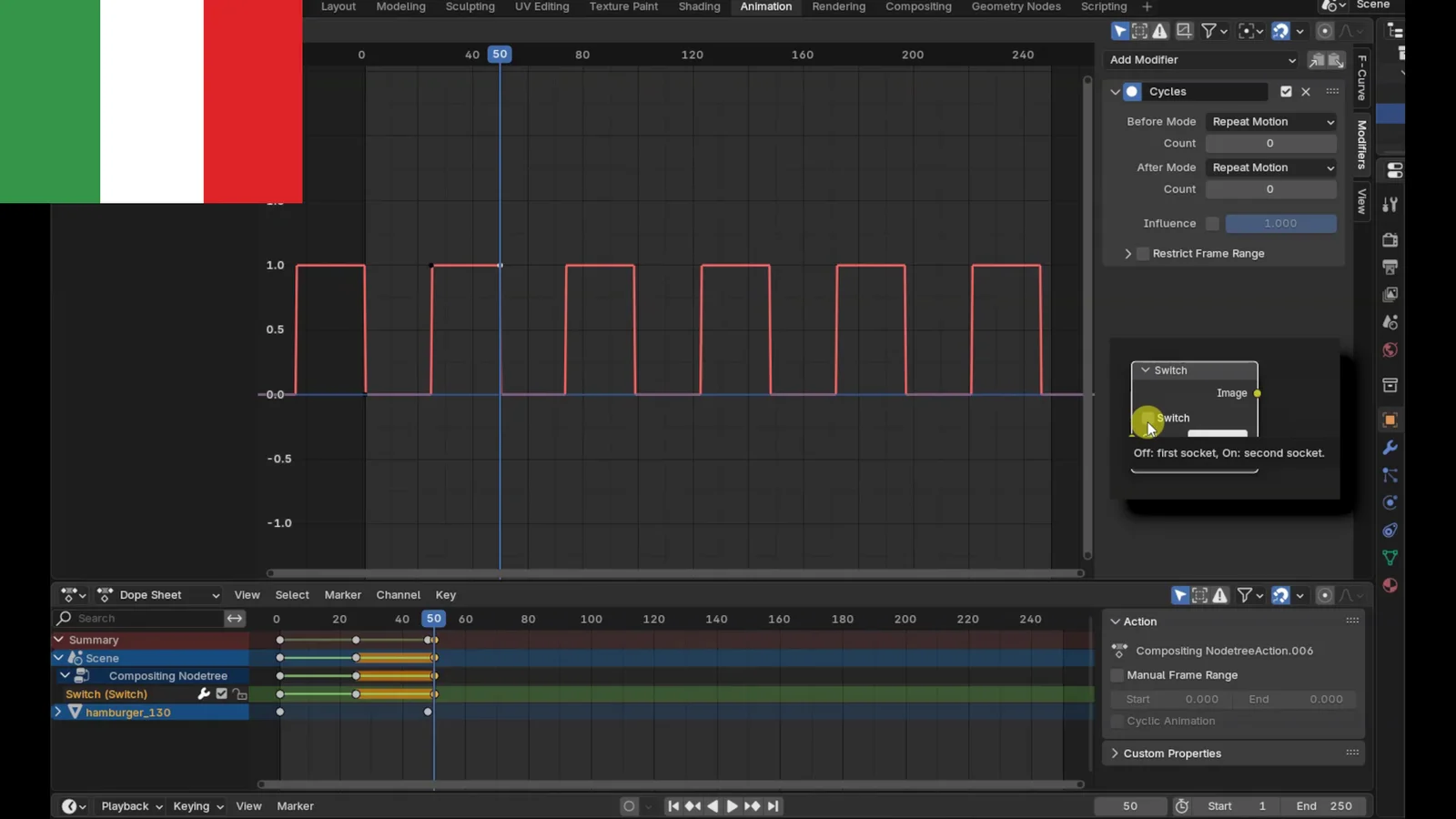Enable the Restrict Frame Range checkbox
Screen dimensions: 1456x819
pos(1143,254)
